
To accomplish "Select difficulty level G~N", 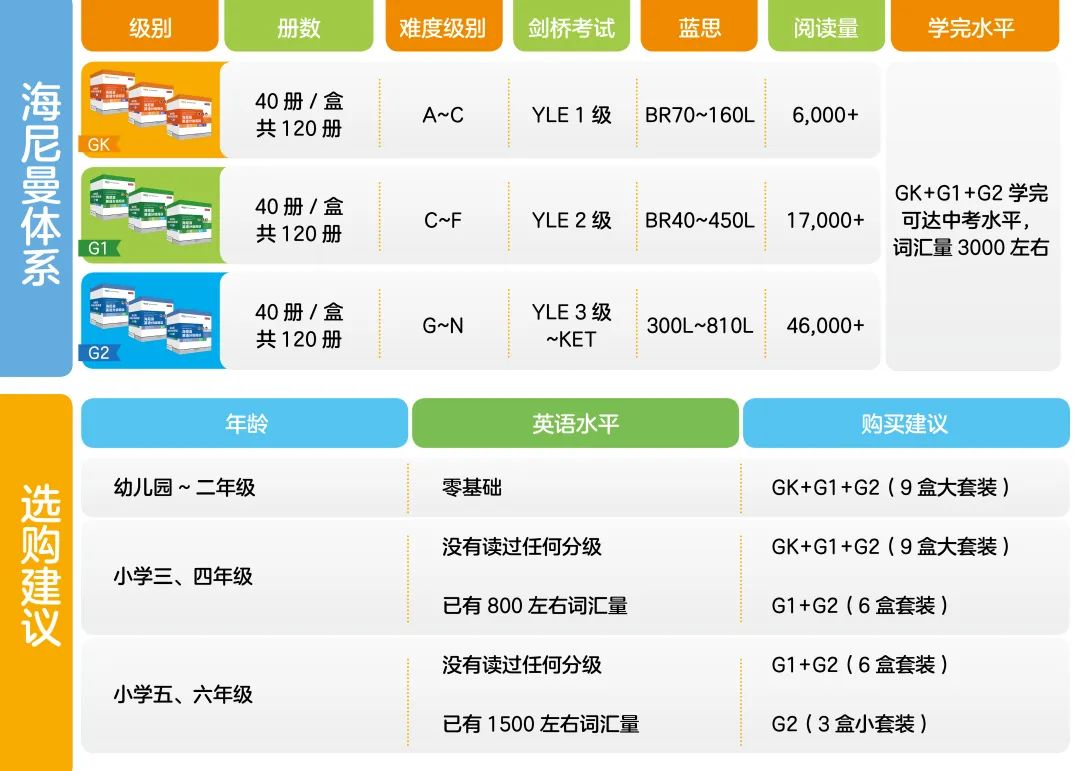I will pos(443,325).
